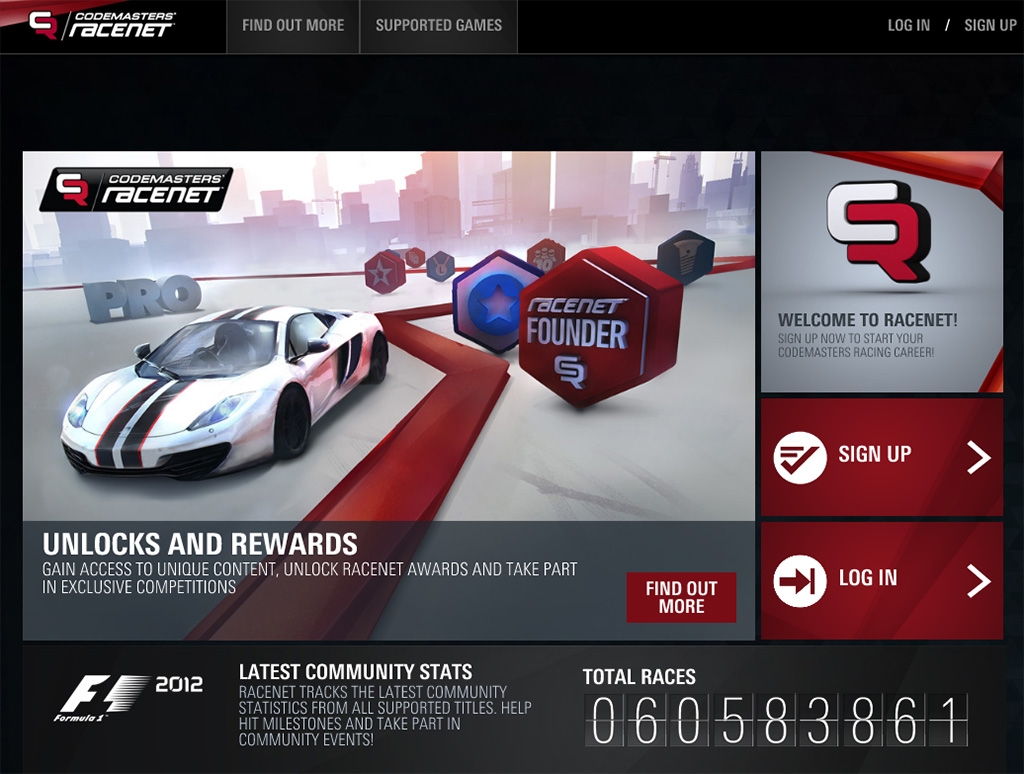Click the Welcome to Racenet! heading
This screenshot has height=774, width=1024.
pos(867,320)
